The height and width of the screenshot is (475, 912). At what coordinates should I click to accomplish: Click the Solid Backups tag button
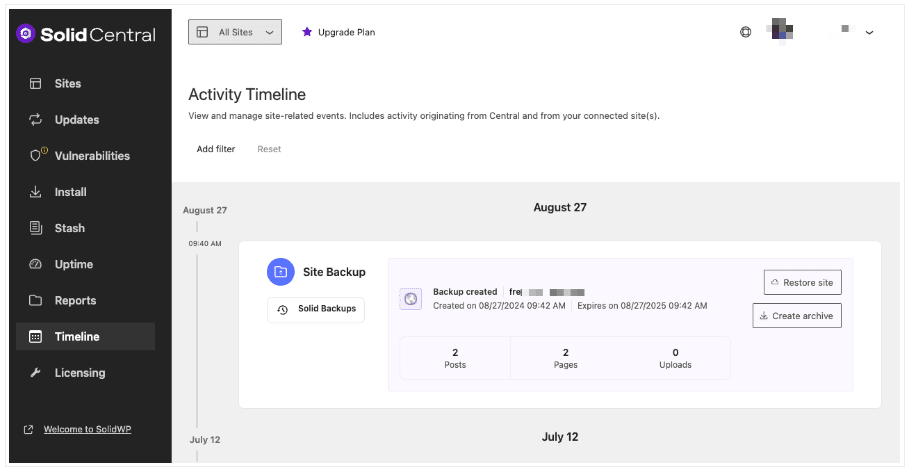[316, 310]
